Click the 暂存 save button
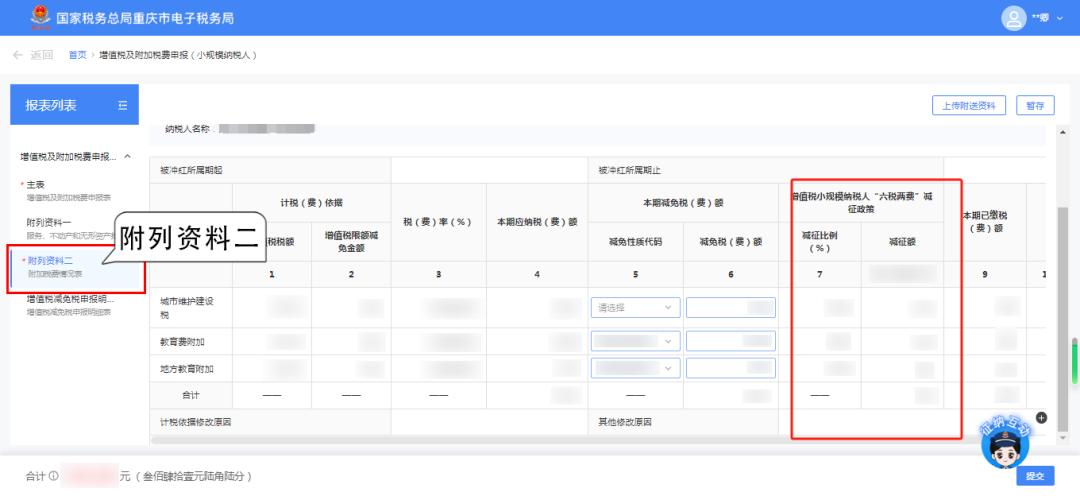 (x=1035, y=106)
